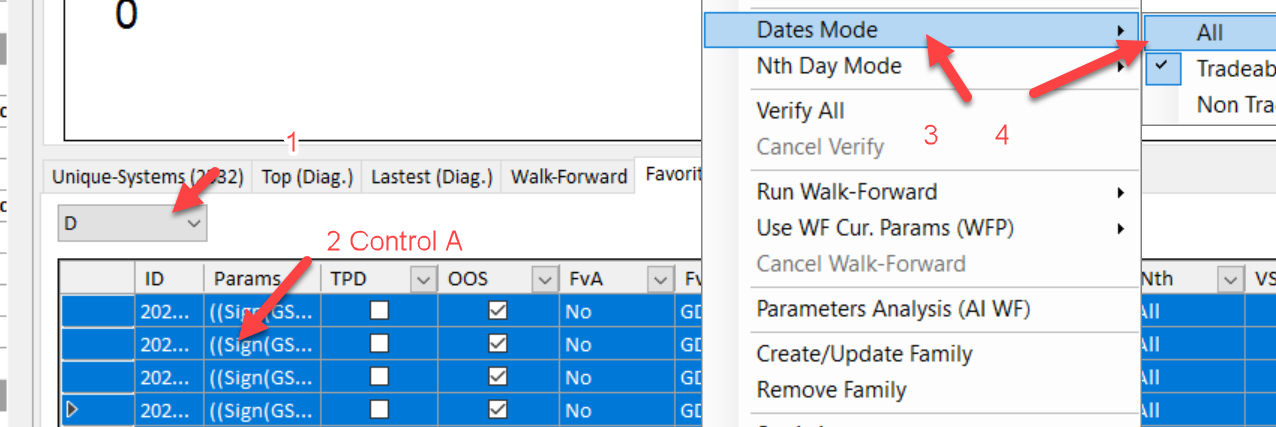
Task: Select Remove Family menu item
Action: (831, 390)
